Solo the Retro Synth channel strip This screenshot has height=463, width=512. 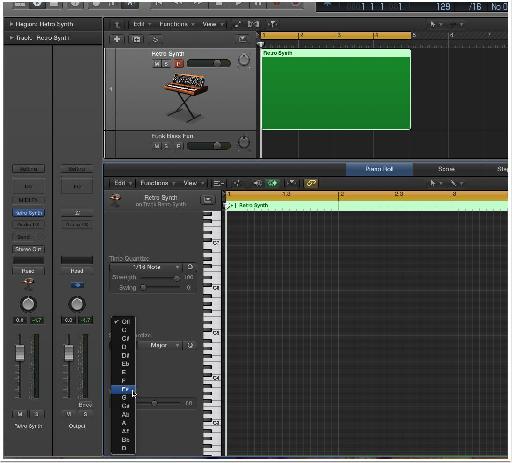pyautogui.click(x=36, y=414)
